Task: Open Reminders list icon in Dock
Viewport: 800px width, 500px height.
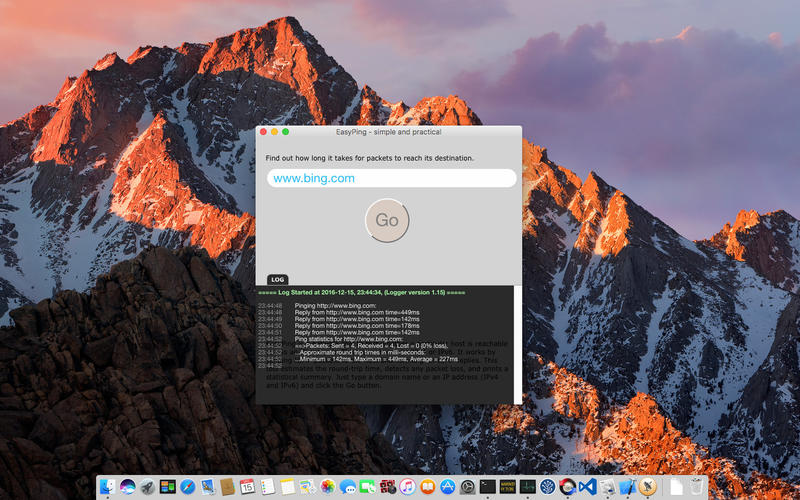Action: [x=267, y=487]
